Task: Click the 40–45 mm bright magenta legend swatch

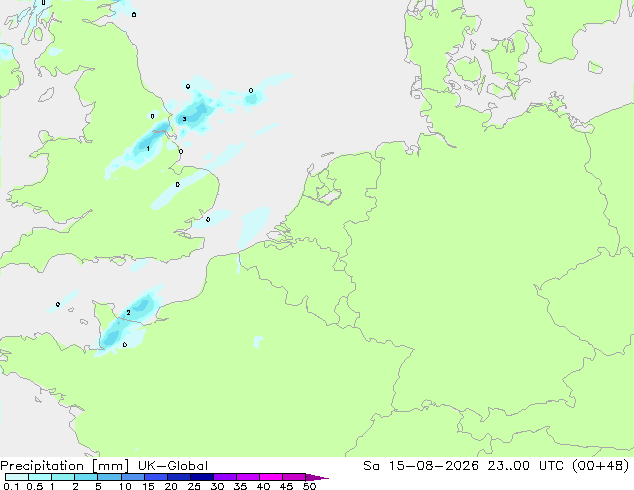Action: point(271,477)
